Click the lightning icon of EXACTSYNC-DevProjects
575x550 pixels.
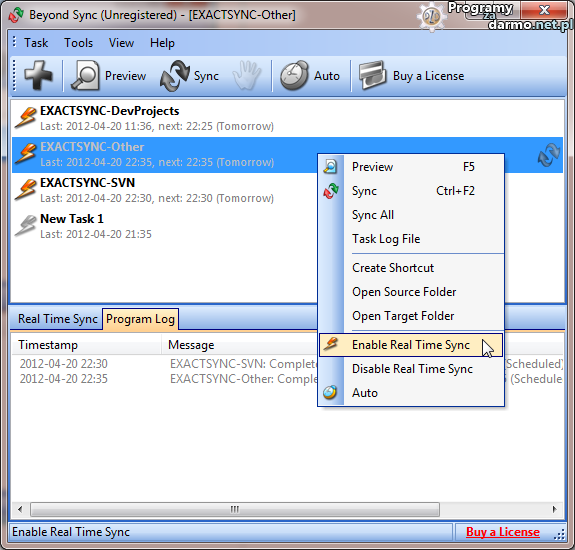[26, 117]
